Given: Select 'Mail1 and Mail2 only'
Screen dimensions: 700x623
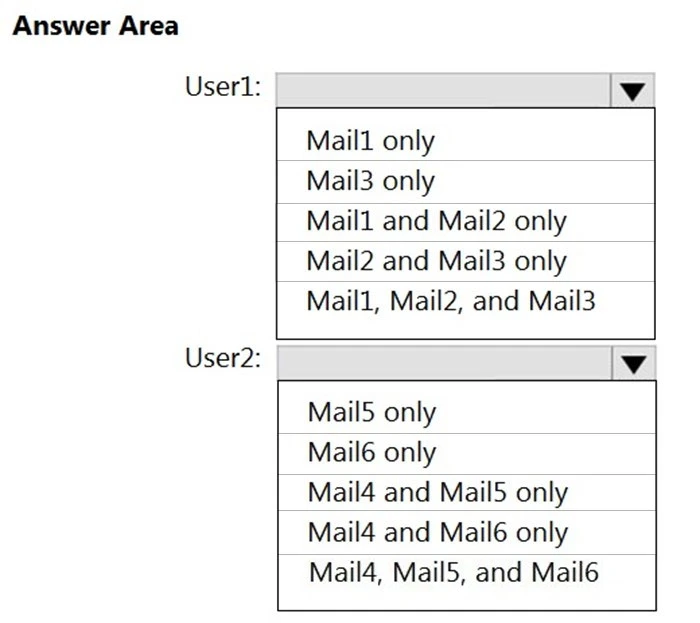Looking at the screenshot, I should [x=436, y=221].
